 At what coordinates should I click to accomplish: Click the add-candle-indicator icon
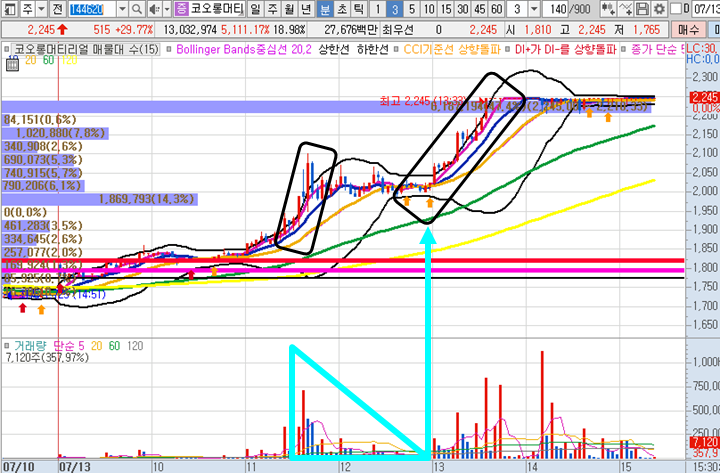[608, 9]
